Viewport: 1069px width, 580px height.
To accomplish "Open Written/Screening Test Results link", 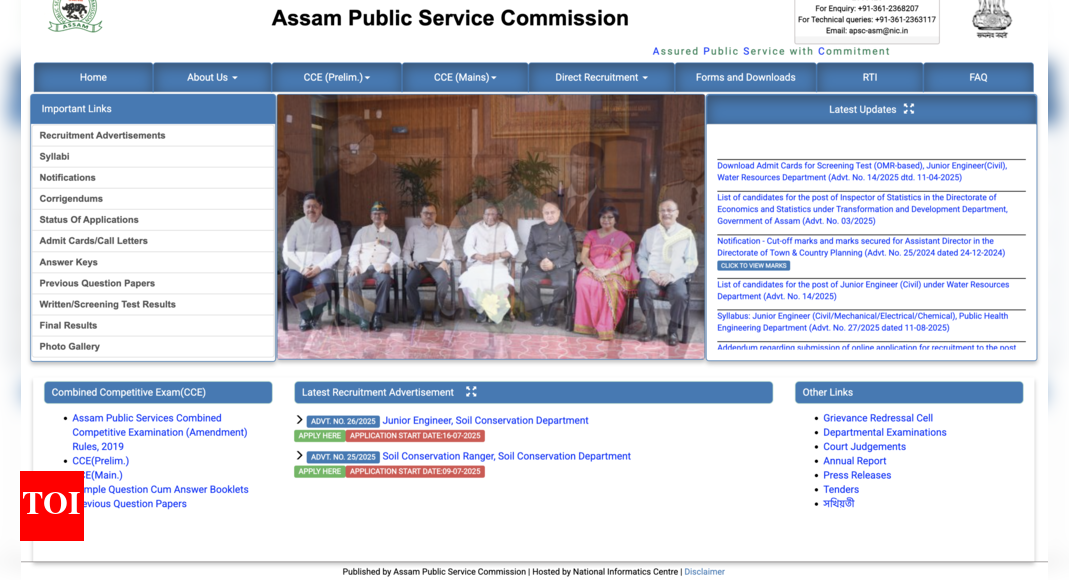I will tap(108, 305).
